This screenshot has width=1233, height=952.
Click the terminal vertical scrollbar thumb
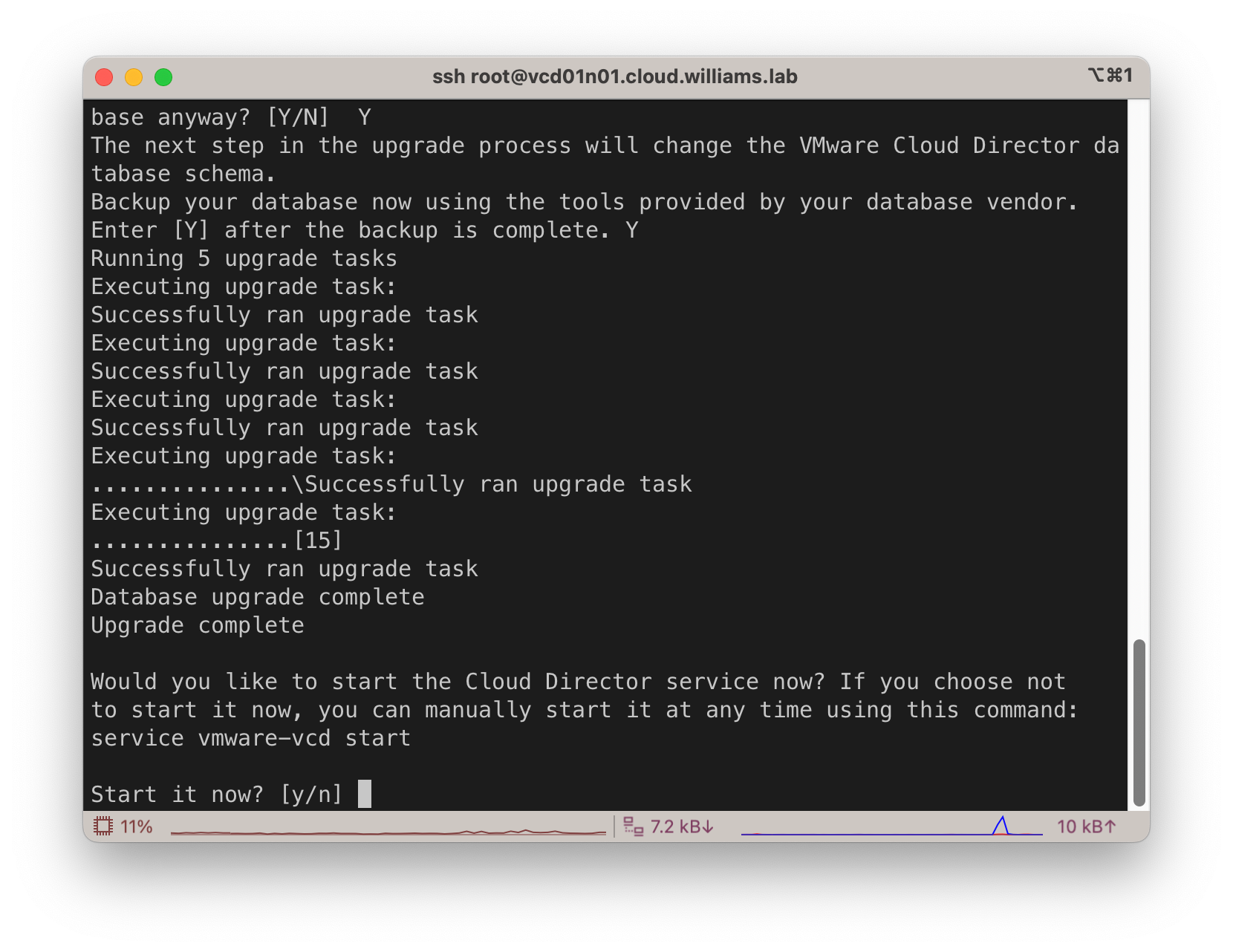pos(1139,723)
